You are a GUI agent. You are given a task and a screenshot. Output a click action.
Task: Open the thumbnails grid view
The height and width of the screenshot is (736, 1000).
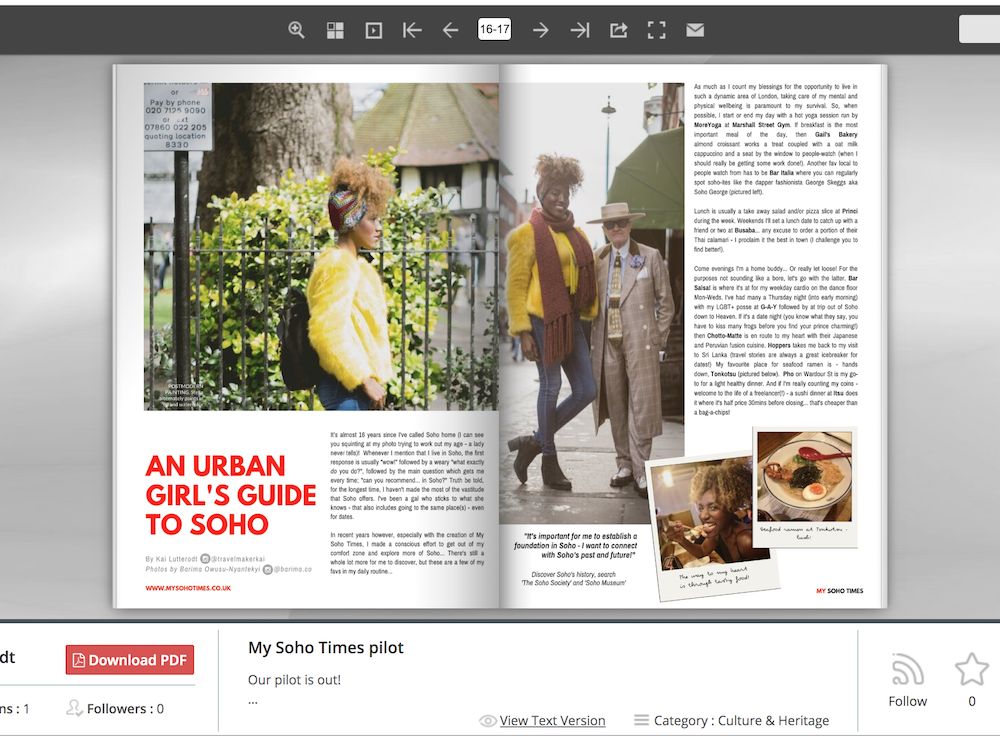(335, 30)
